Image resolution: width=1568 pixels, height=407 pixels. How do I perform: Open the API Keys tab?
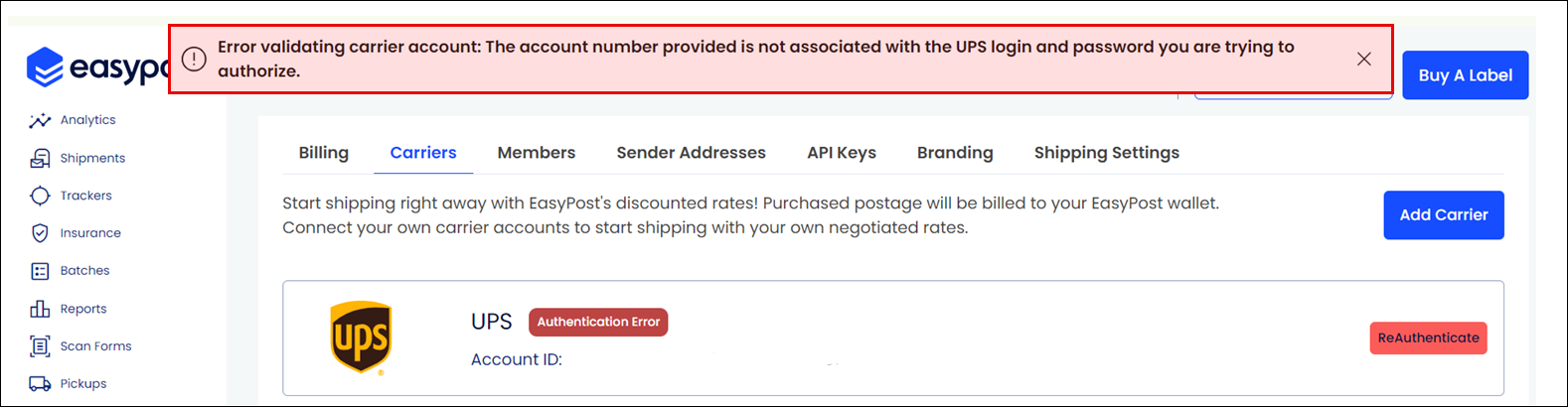[x=842, y=153]
